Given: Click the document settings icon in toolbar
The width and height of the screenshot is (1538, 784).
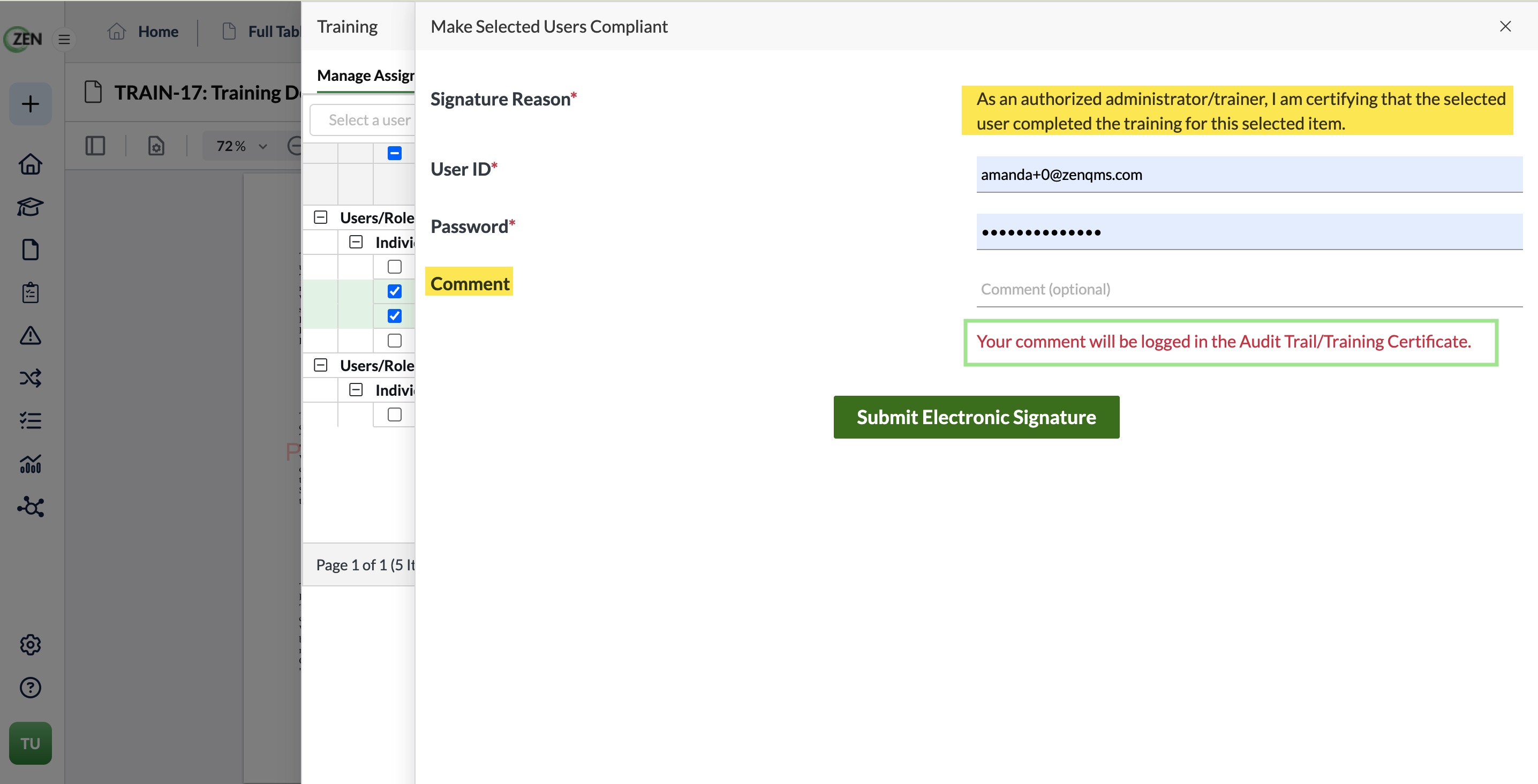Looking at the screenshot, I should [x=156, y=146].
